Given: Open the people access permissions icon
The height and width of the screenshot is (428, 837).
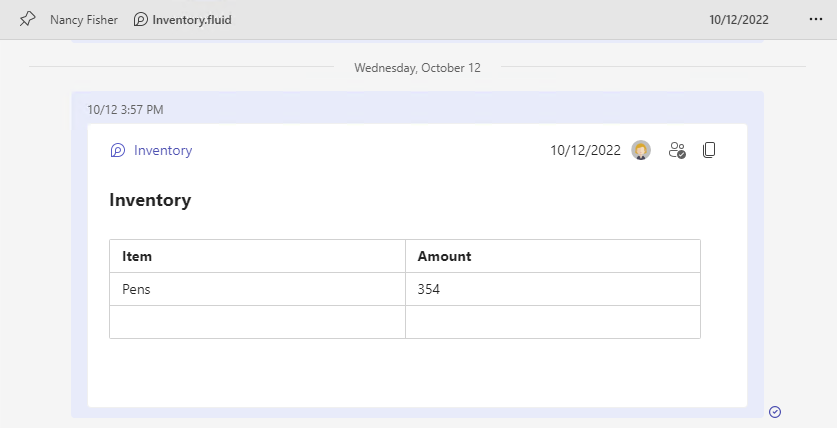Looking at the screenshot, I should click(677, 150).
